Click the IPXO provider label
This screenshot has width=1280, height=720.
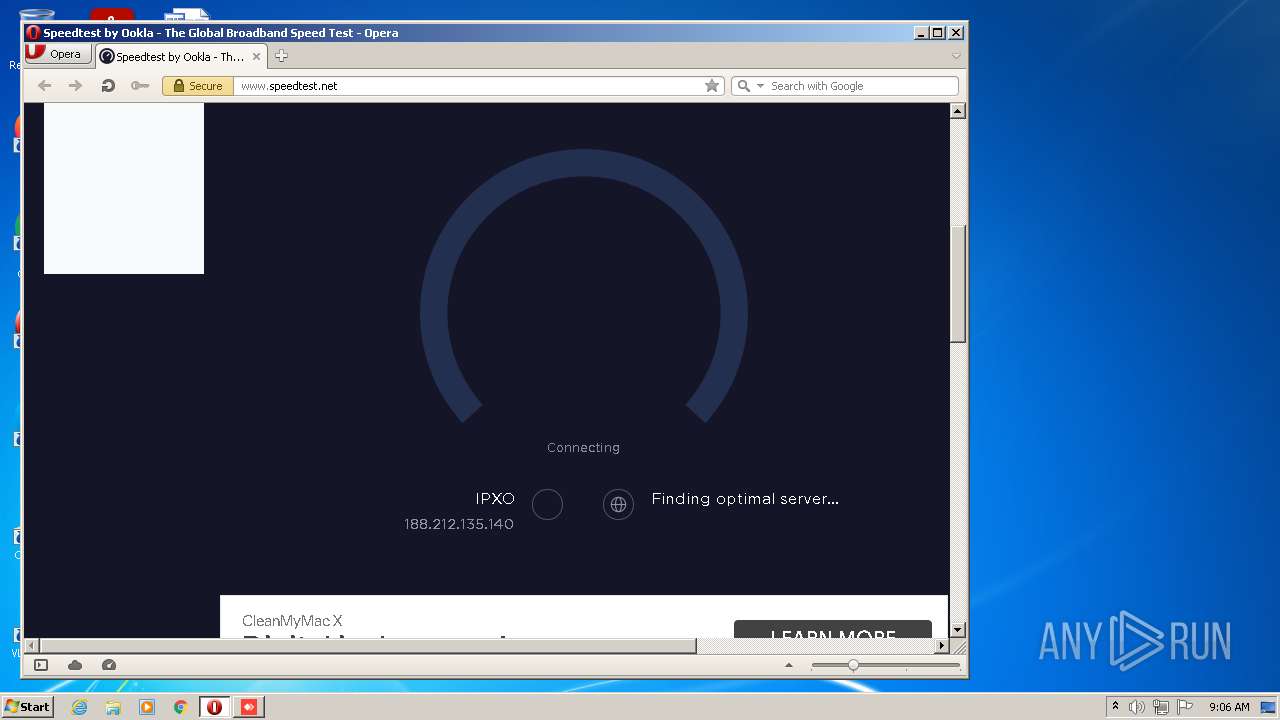tap(495, 499)
